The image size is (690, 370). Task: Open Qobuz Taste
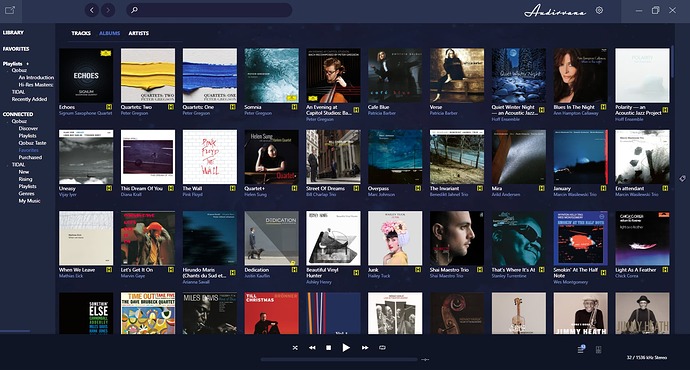pos(32,143)
